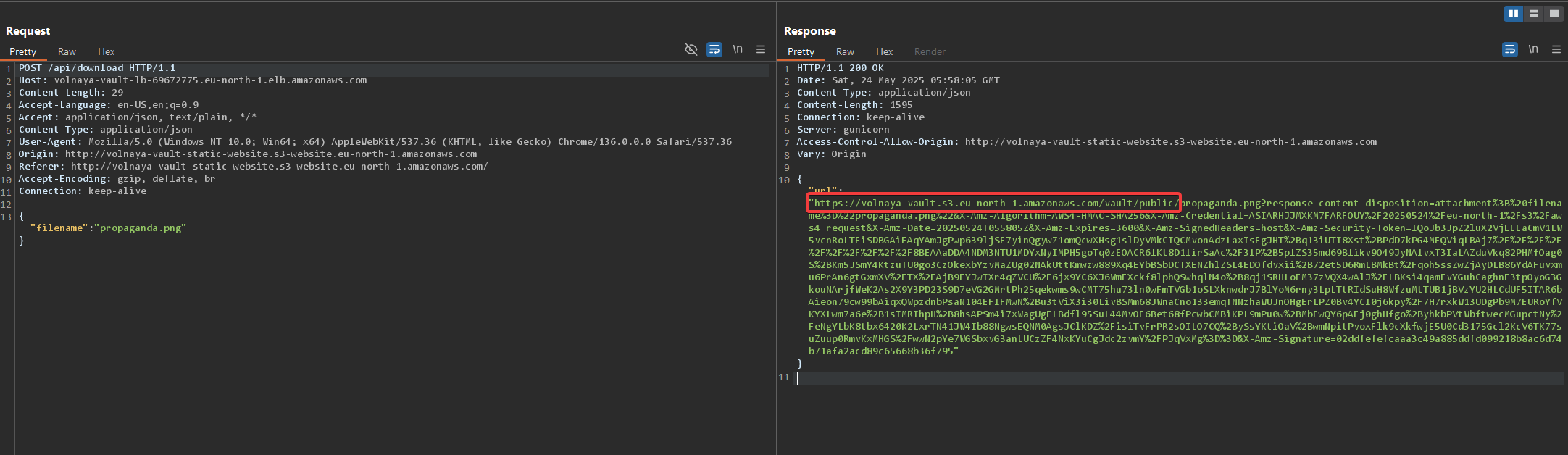Toggle hidden-parameter eye icon in Request pane
This screenshot has height=455, width=1568.
(x=691, y=49)
